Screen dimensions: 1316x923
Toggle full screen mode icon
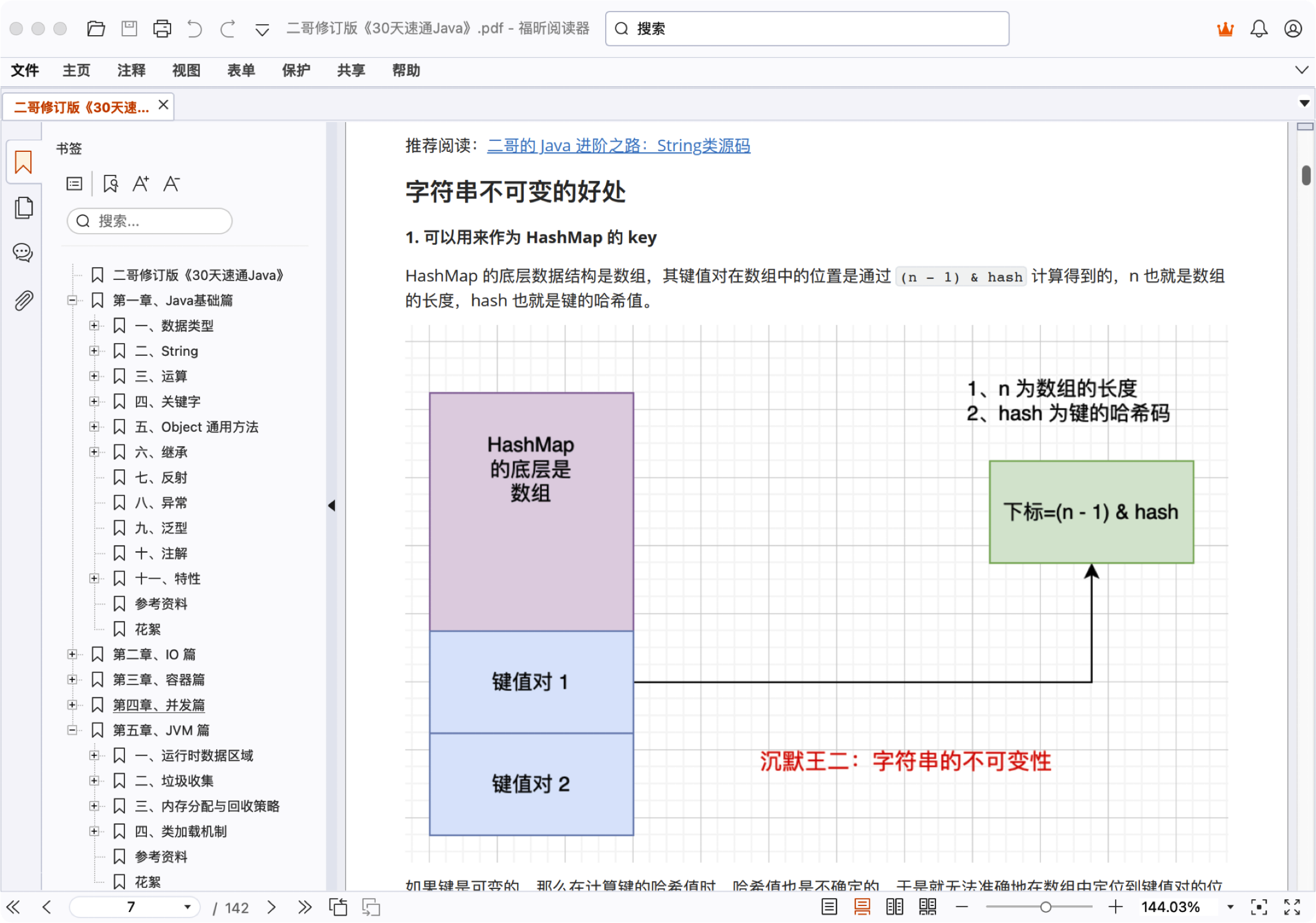coord(1292,906)
